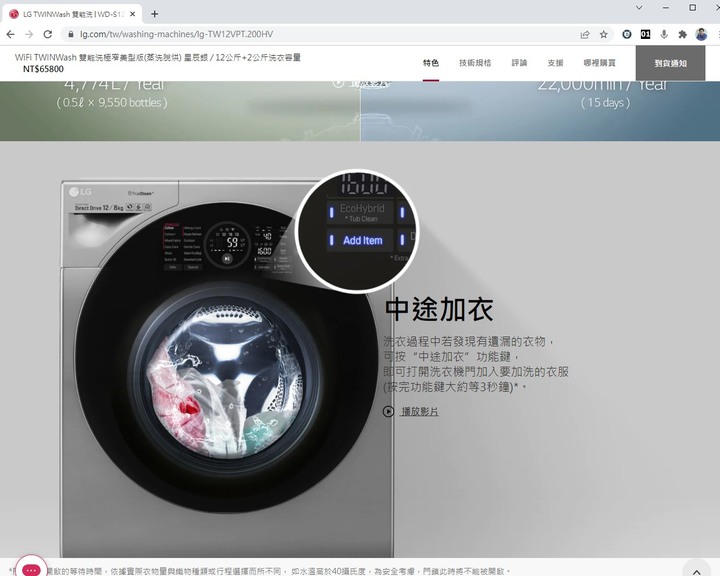
Task: Click the address bar URL lg.com/tw
Action: 176,34
